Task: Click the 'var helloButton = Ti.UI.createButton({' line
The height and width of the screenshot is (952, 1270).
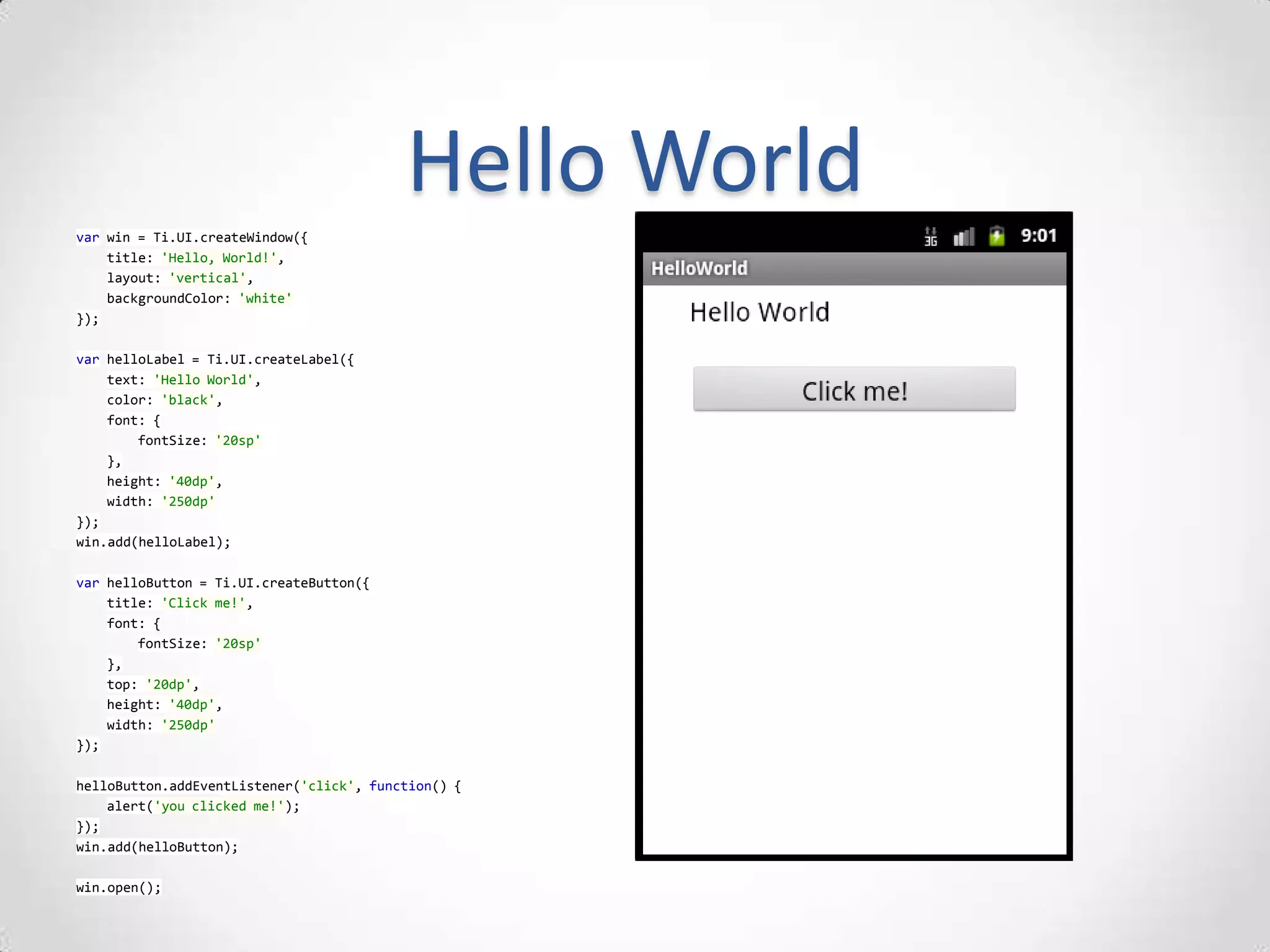Action: tap(223, 583)
